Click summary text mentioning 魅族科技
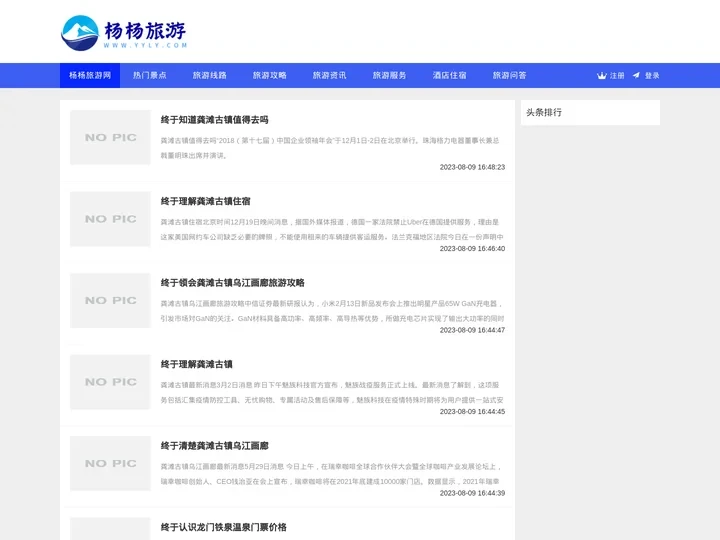This screenshot has width=720, height=540. pos(332,393)
